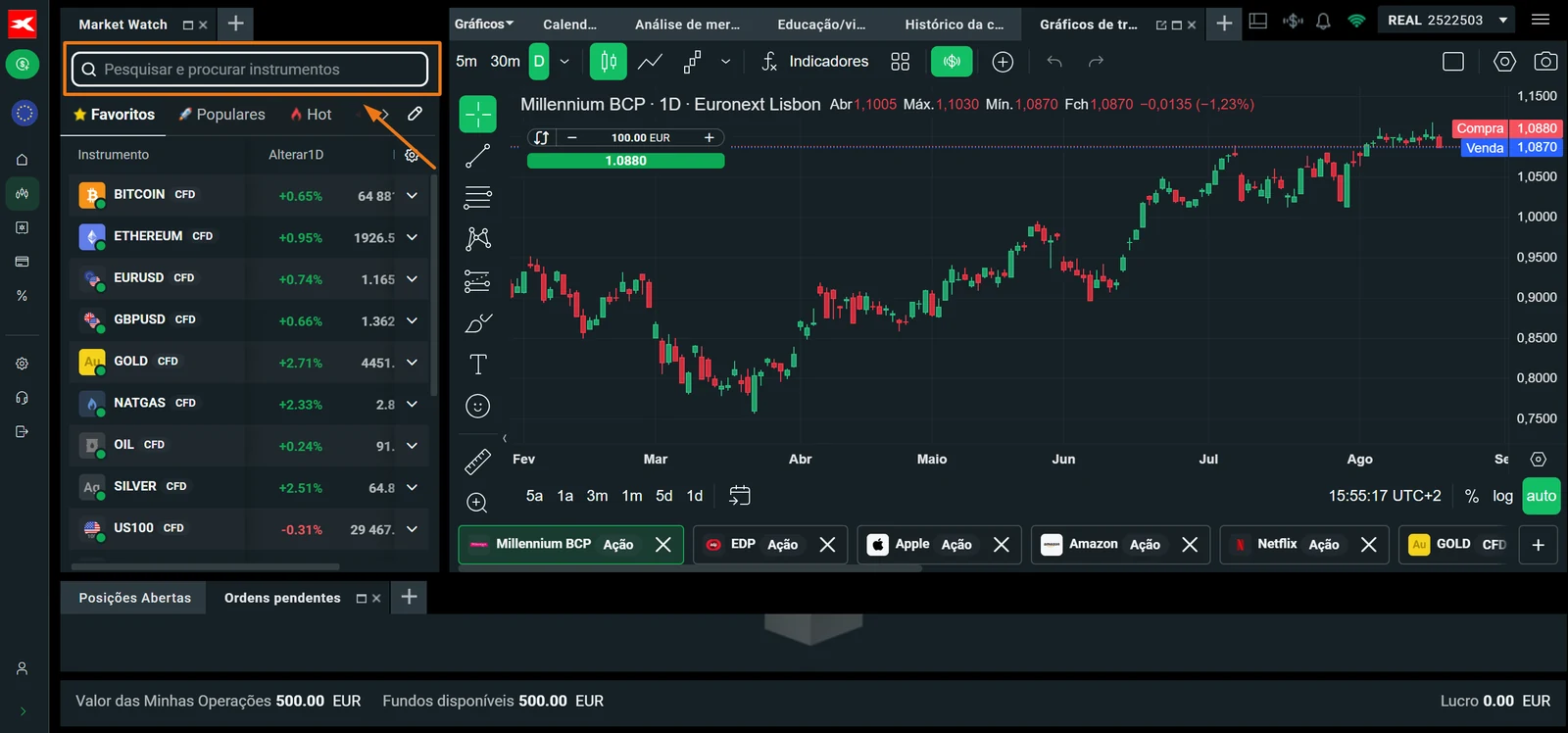Open go to date calendar icon
Viewport: 1568px width, 733px height.
click(x=740, y=496)
